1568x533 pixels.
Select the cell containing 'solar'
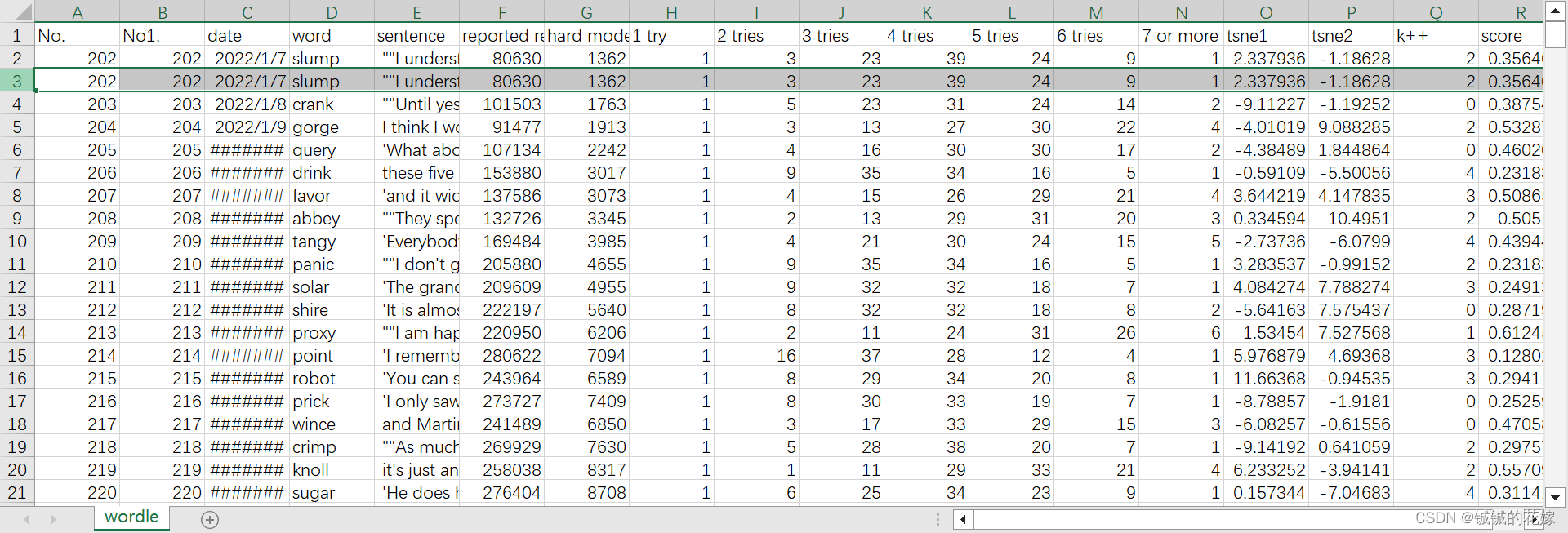click(332, 286)
